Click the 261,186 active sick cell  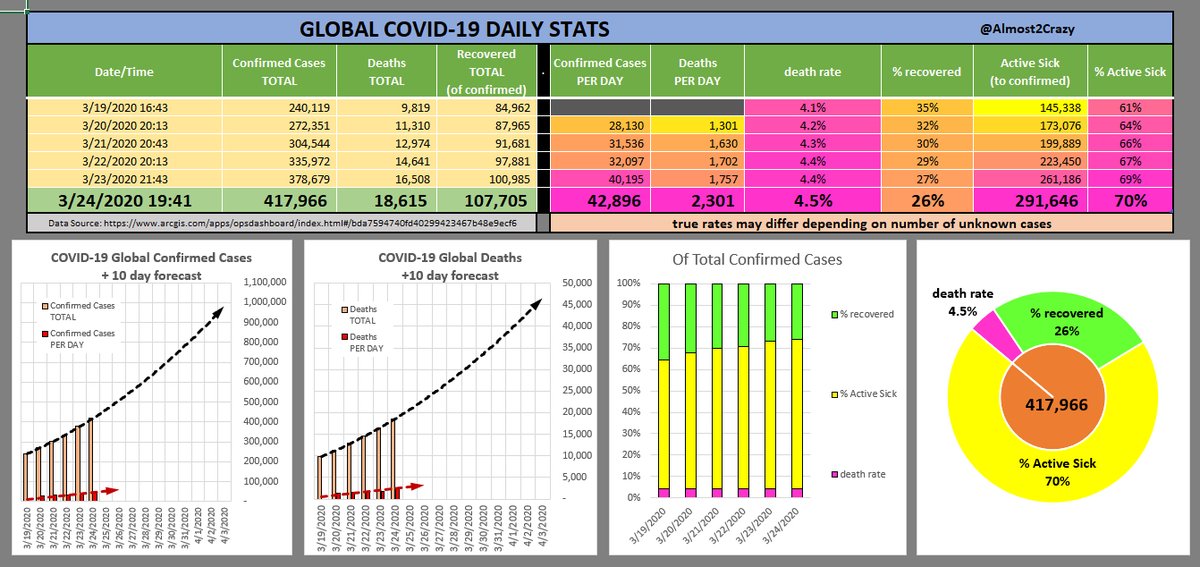pos(1032,180)
